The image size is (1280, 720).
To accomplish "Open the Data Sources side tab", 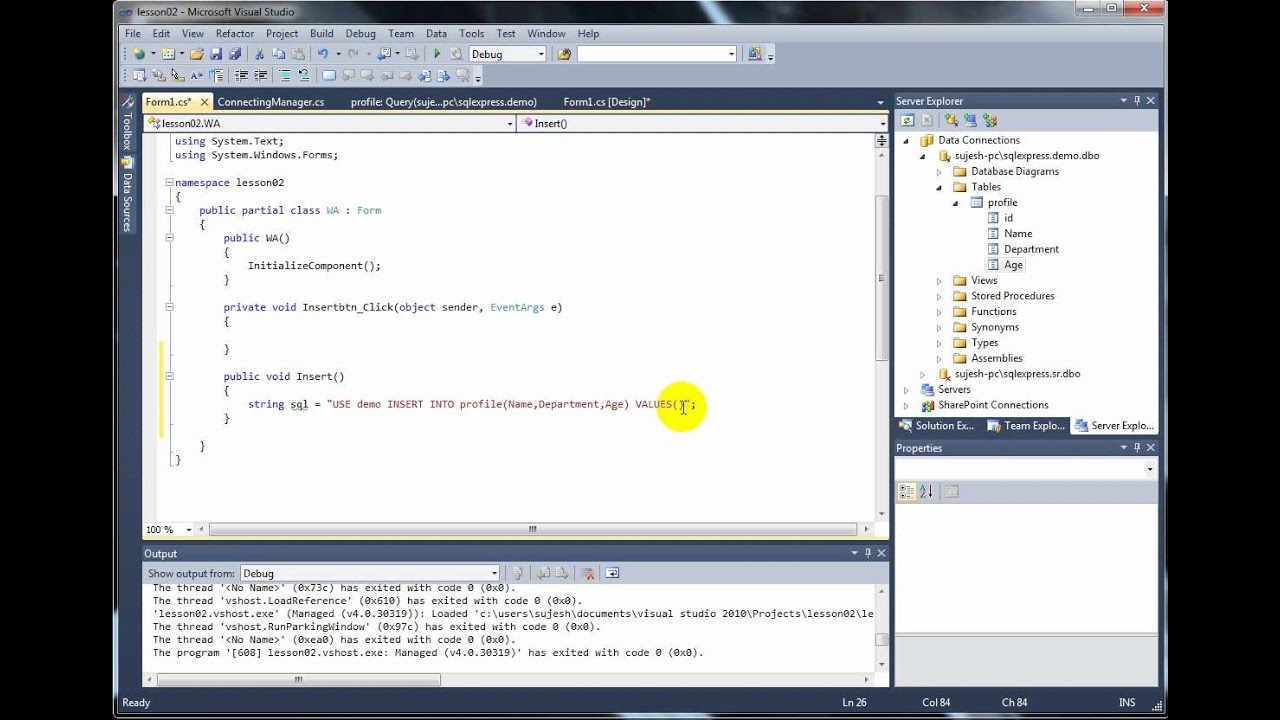I will (x=127, y=194).
